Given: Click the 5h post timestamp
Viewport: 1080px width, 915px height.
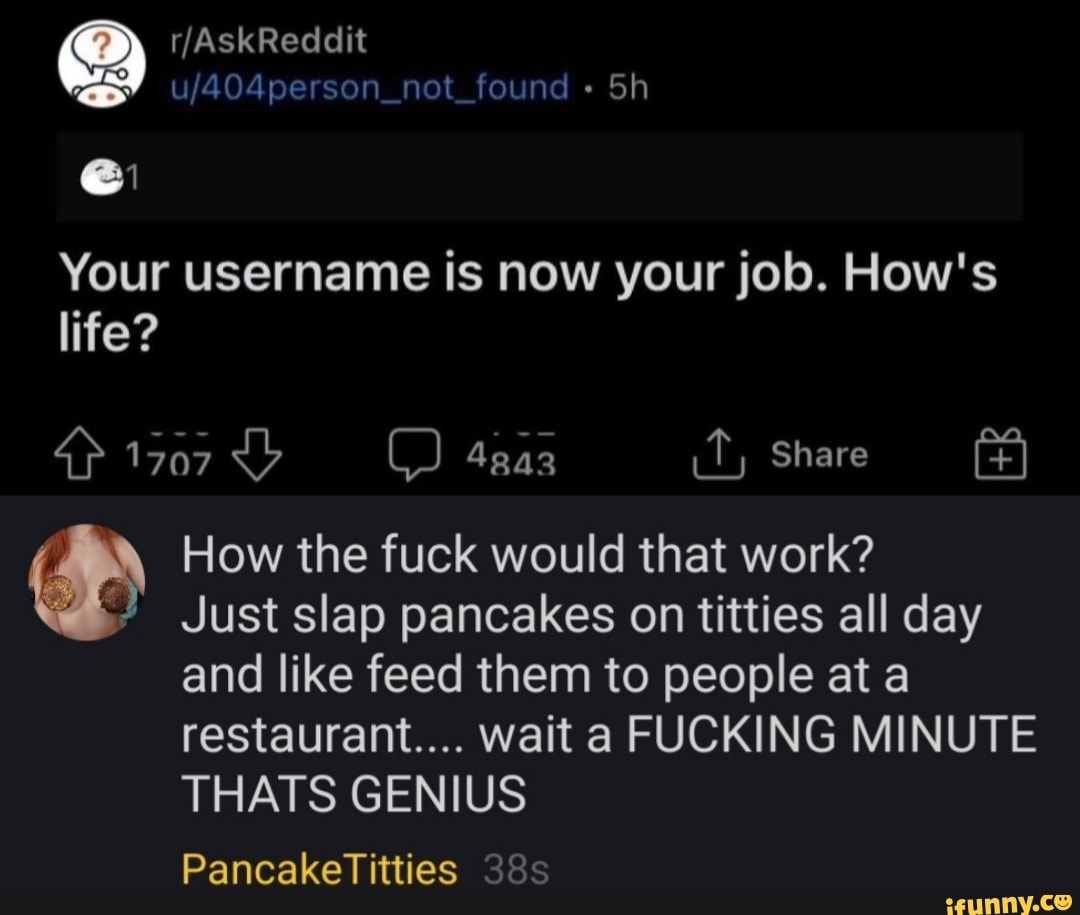Looking at the screenshot, I should coord(628,89).
